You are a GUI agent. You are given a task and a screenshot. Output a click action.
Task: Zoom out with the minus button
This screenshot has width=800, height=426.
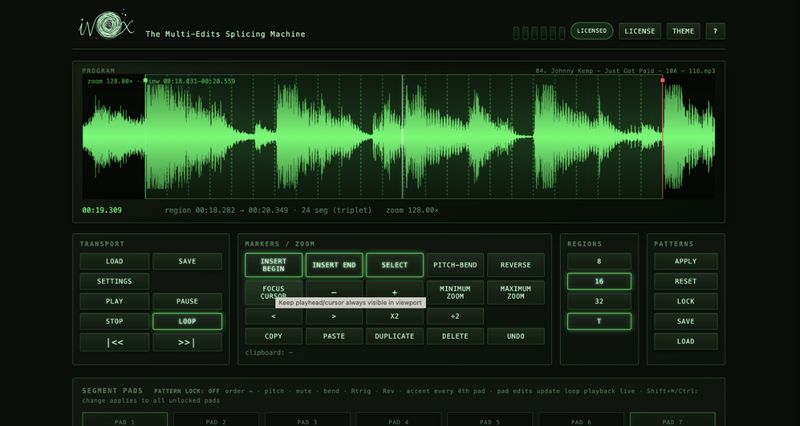point(334,292)
